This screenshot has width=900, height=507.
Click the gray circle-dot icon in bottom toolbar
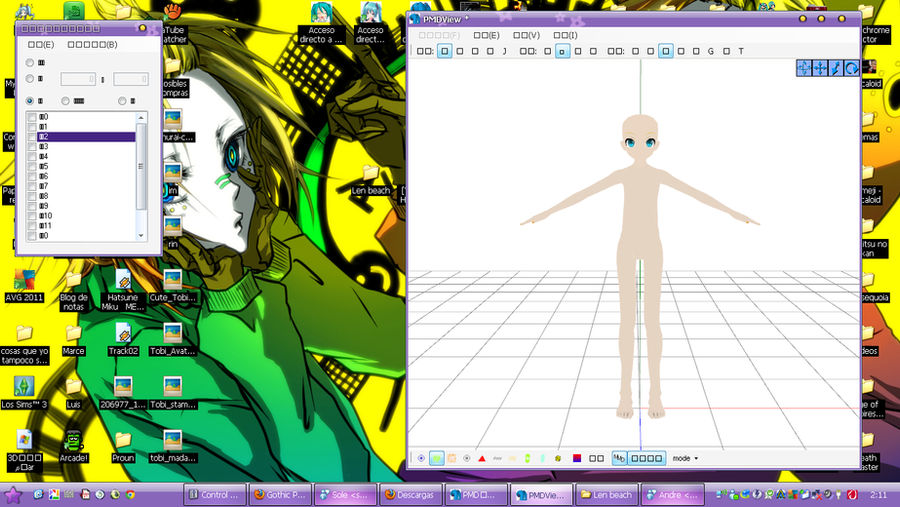coord(467,458)
